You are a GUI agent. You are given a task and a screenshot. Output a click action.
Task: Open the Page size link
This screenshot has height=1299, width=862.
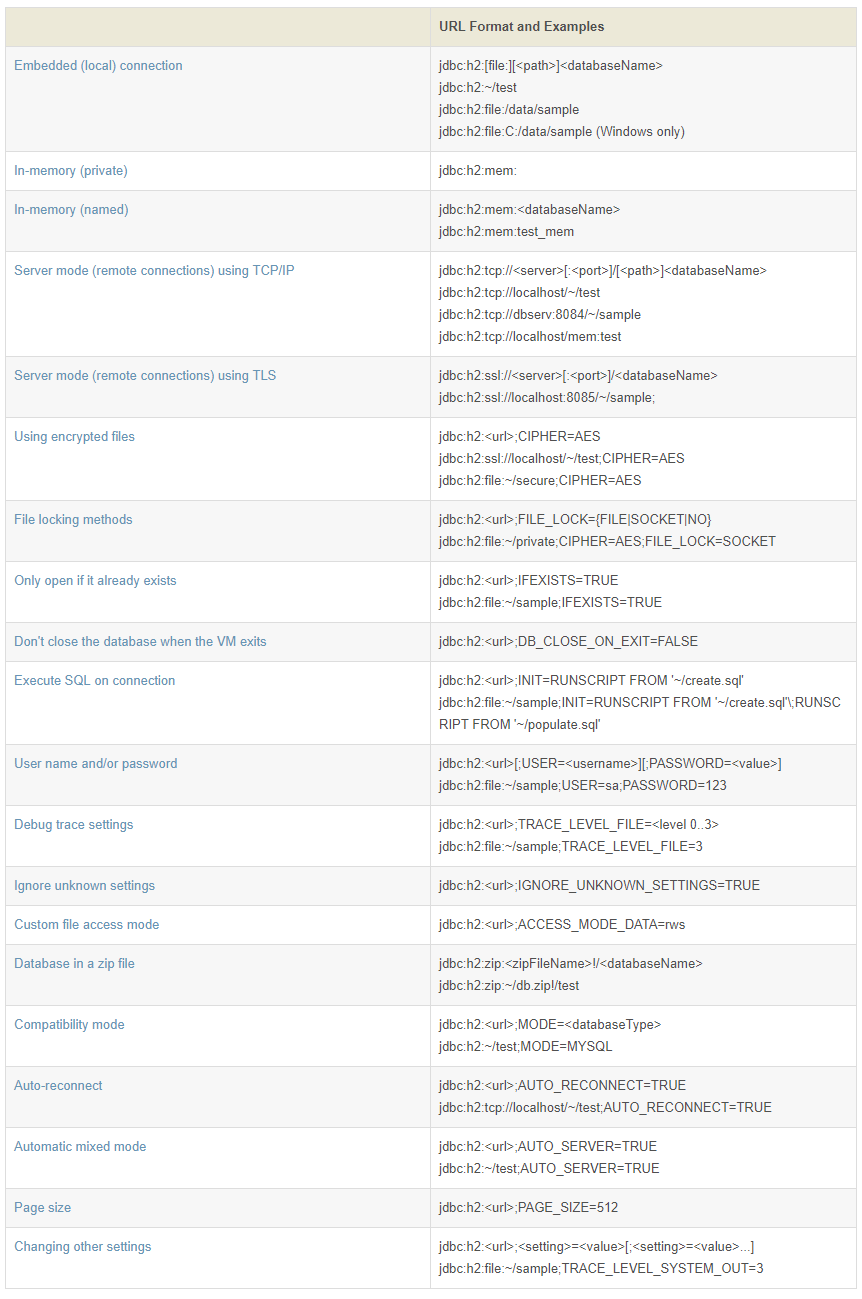[42, 1208]
